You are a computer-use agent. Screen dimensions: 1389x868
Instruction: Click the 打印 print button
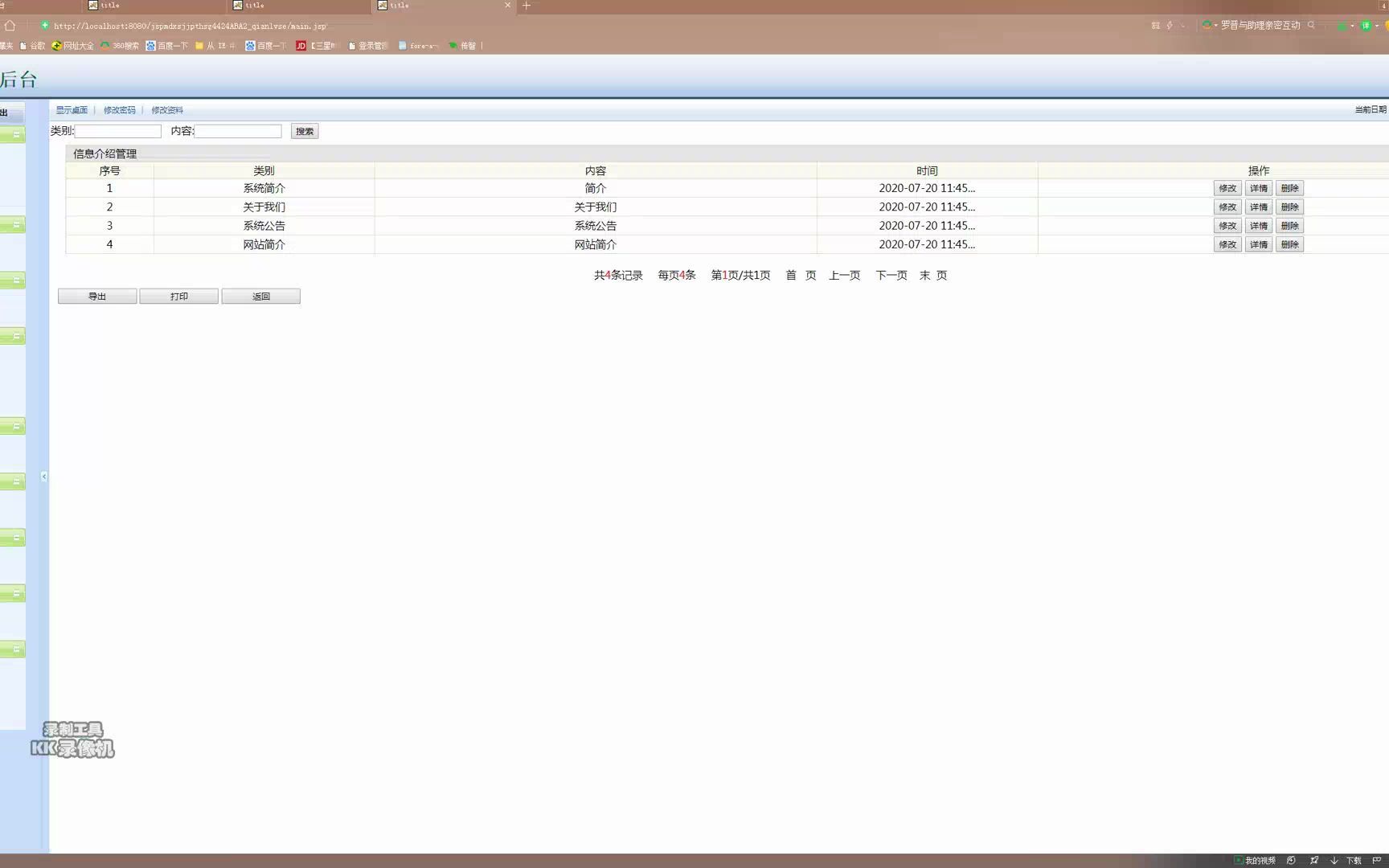tap(178, 297)
